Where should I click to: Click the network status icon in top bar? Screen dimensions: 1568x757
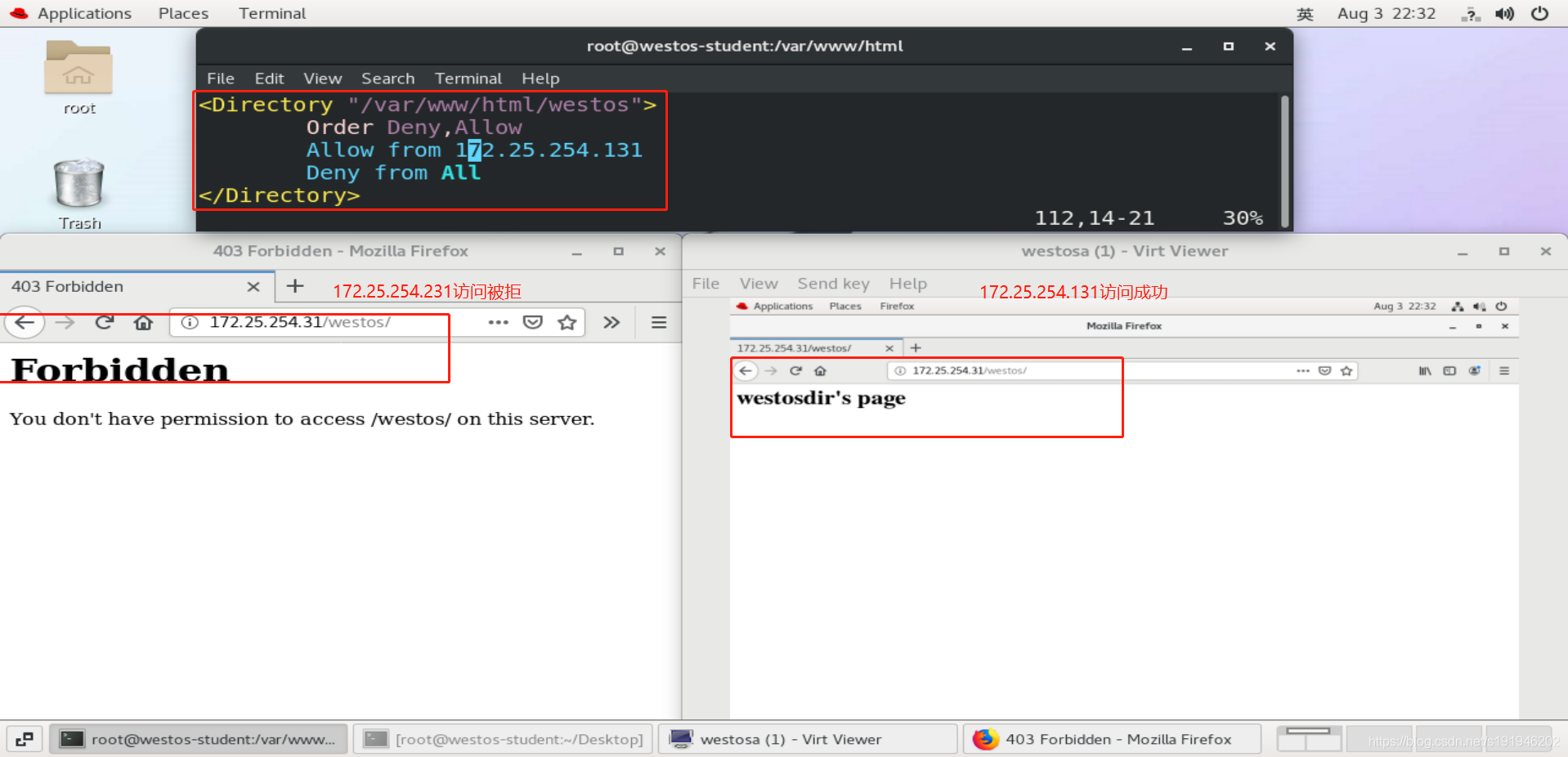[x=1471, y=14]
